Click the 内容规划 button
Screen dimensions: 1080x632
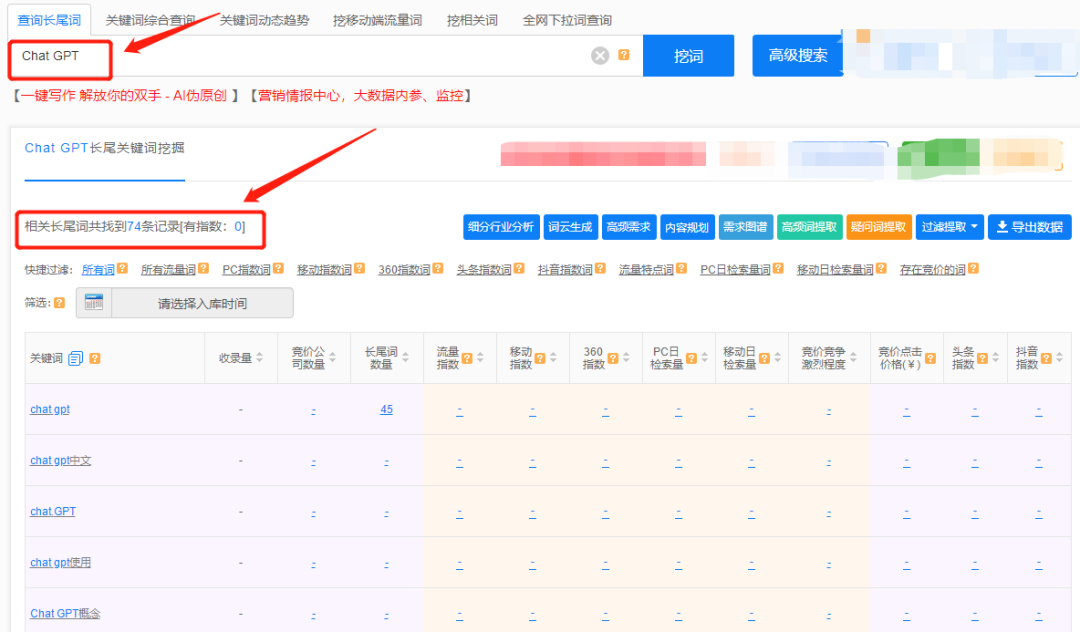click(x=687, y=227)
